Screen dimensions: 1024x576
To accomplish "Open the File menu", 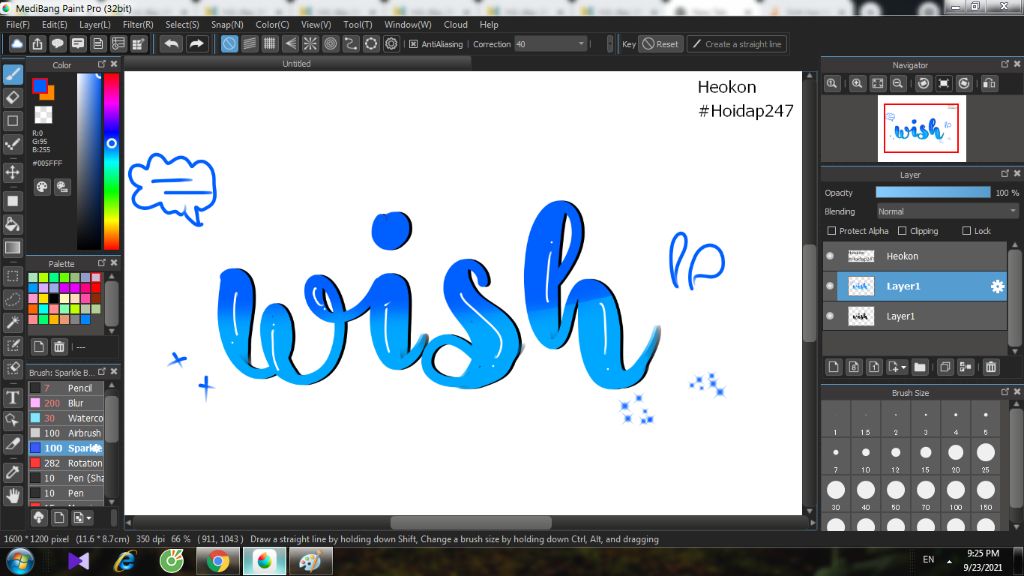I will tap(18, 24).
